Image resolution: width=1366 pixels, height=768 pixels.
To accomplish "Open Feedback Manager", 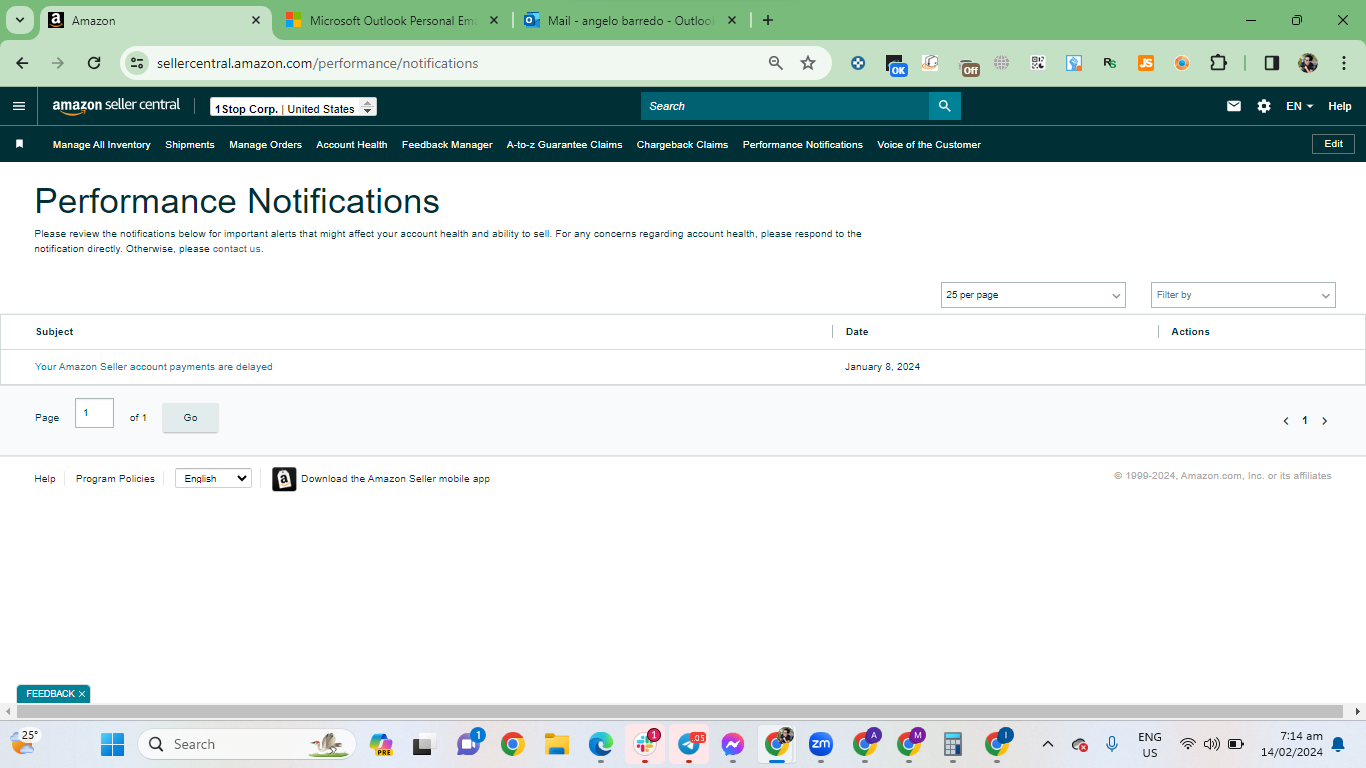I will [x=447, y=145].
